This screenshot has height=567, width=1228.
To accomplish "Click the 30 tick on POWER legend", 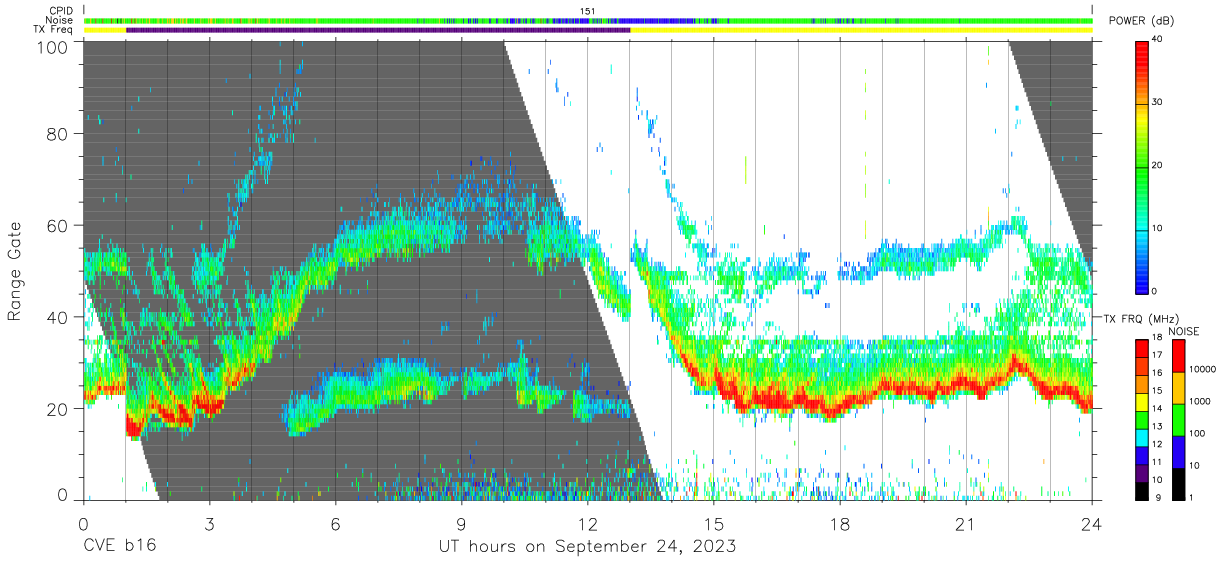I will coord(1158,102).
